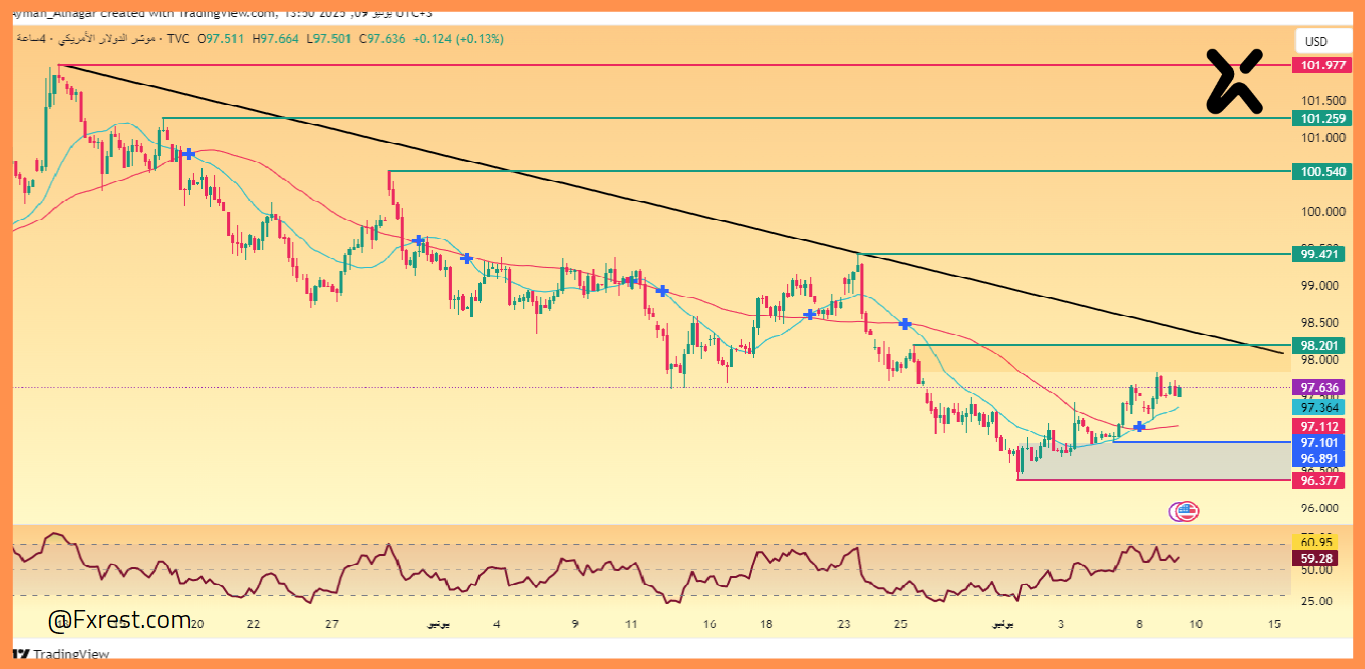Click the red 97.112 moving average label
This screenshot has height=669, width=1365.
pos(1318,427)
